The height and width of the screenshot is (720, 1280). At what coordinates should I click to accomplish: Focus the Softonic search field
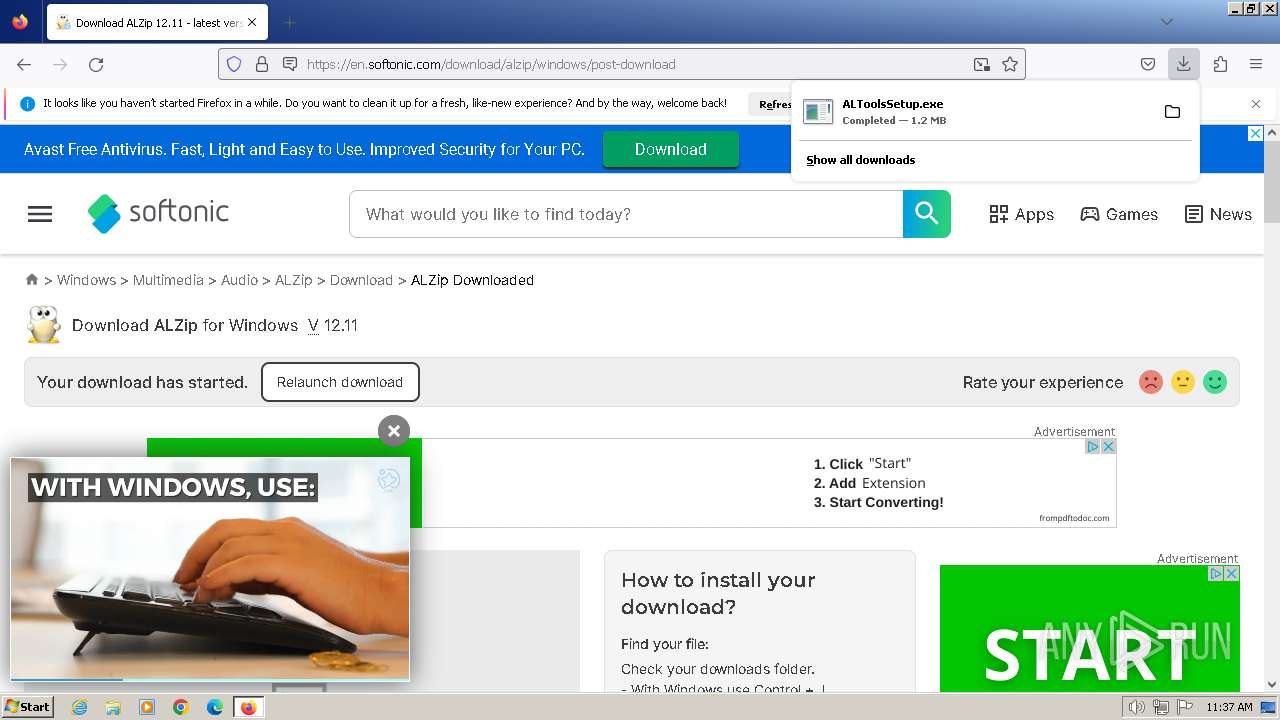click(626, 214)
